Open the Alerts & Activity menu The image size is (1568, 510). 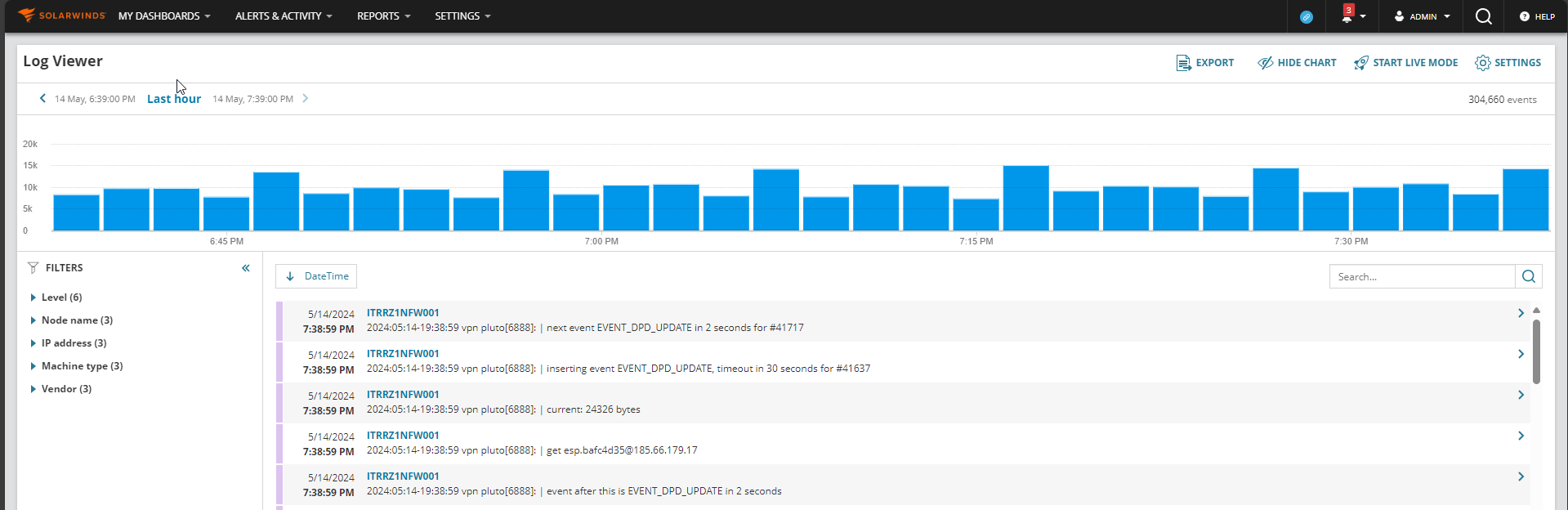pyautogui.click(x=284, y=16)
